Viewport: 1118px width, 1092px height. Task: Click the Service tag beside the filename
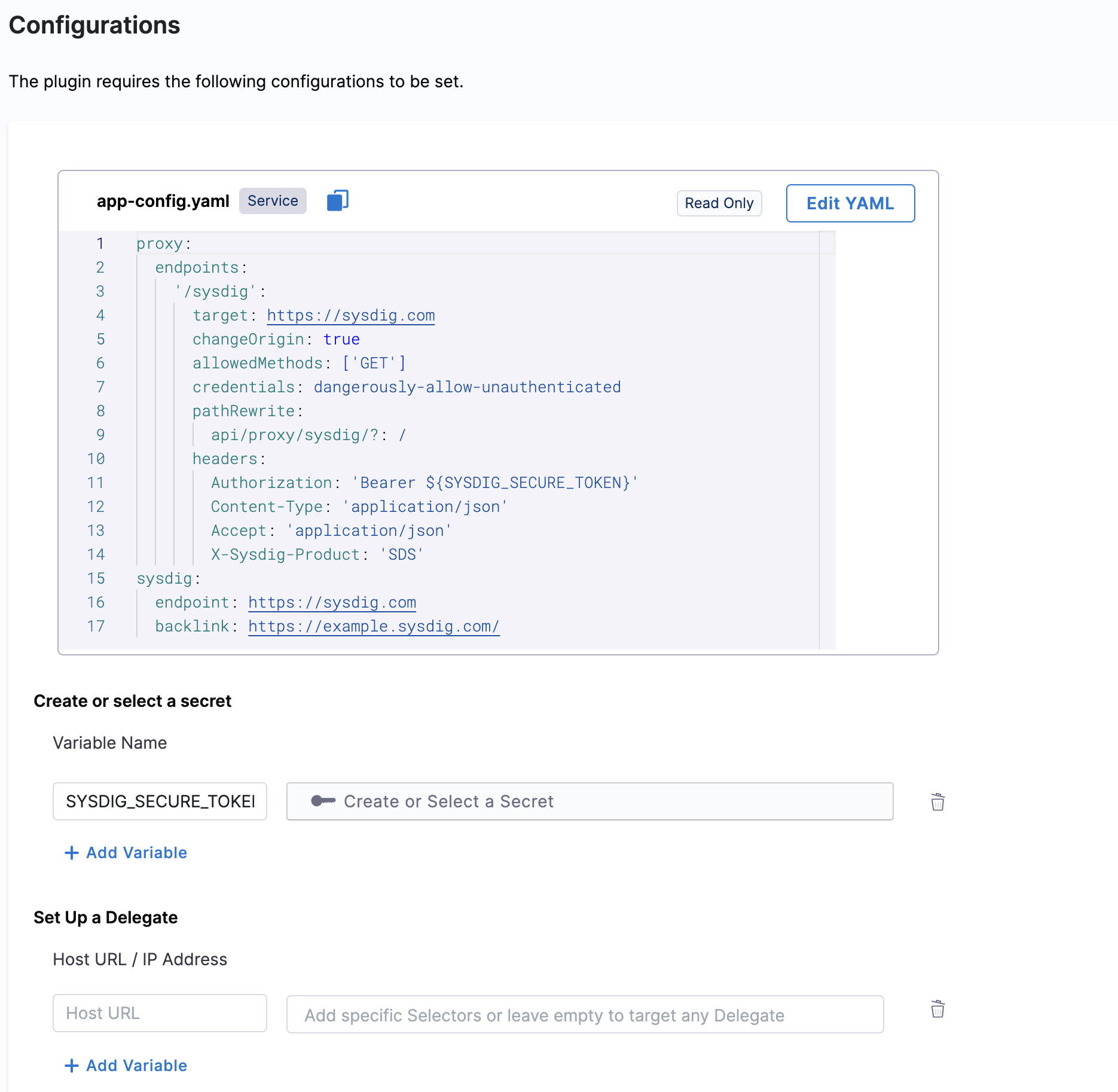pyautogui.click(x=273, y=201)
